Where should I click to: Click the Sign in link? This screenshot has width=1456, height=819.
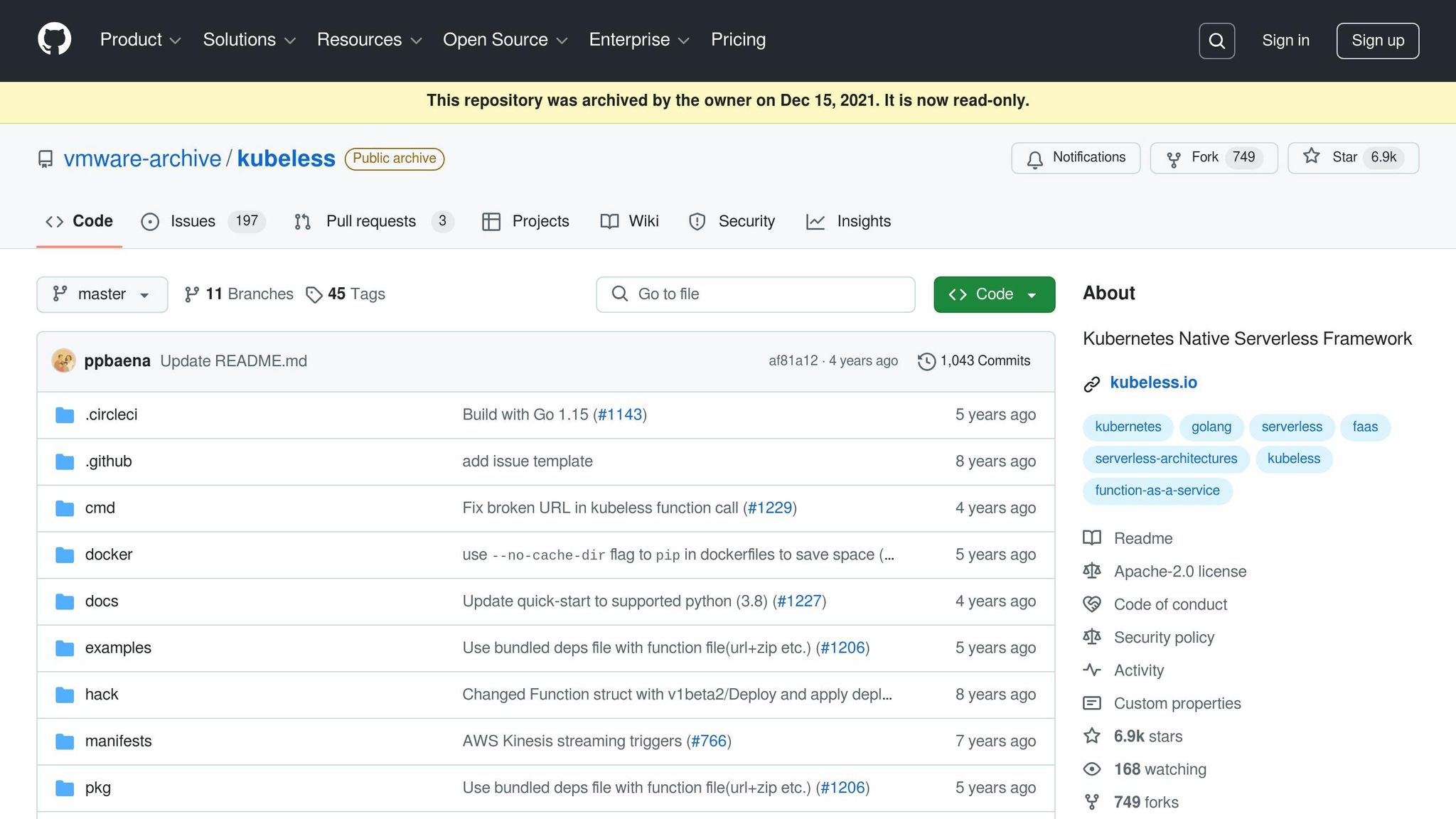point(1285,41)
